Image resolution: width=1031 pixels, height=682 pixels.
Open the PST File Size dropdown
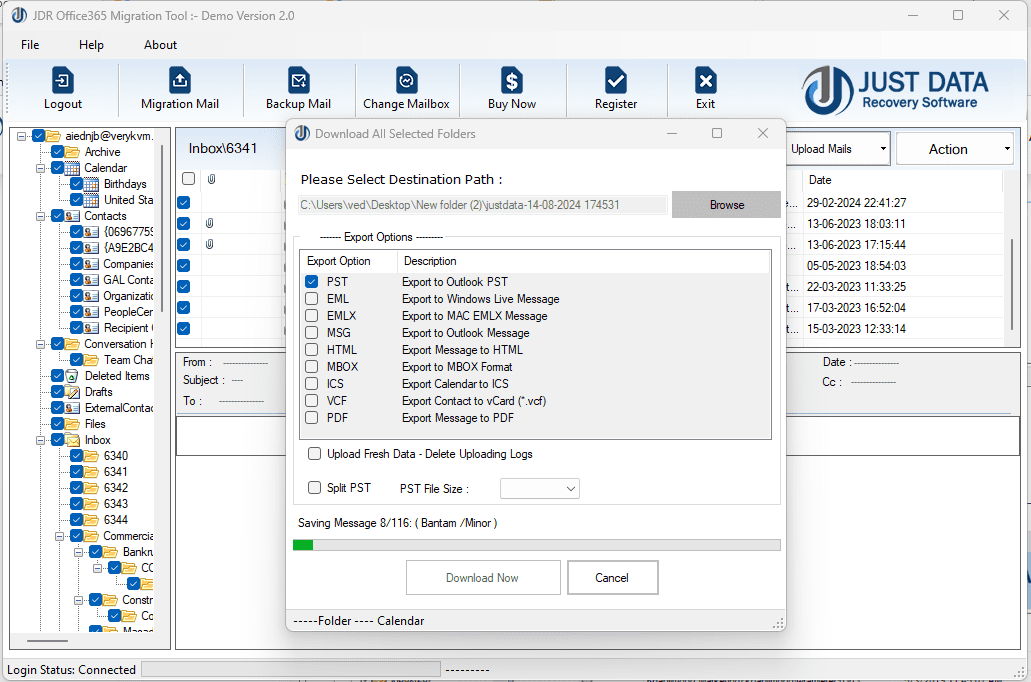(540, 489)
